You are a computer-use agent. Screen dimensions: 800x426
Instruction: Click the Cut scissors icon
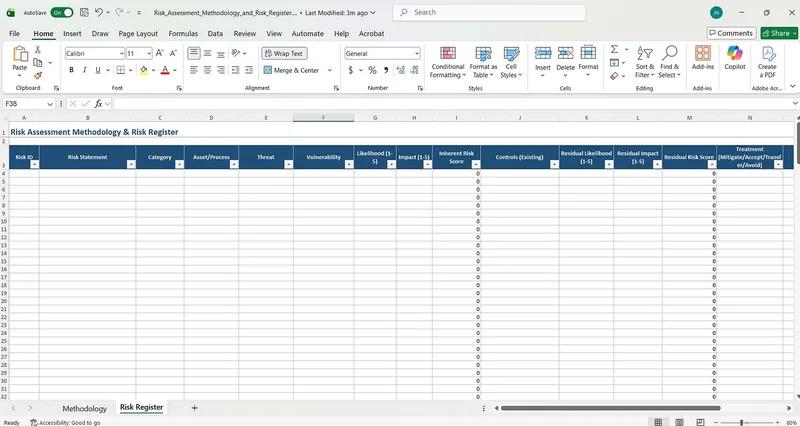coord(37,49)
